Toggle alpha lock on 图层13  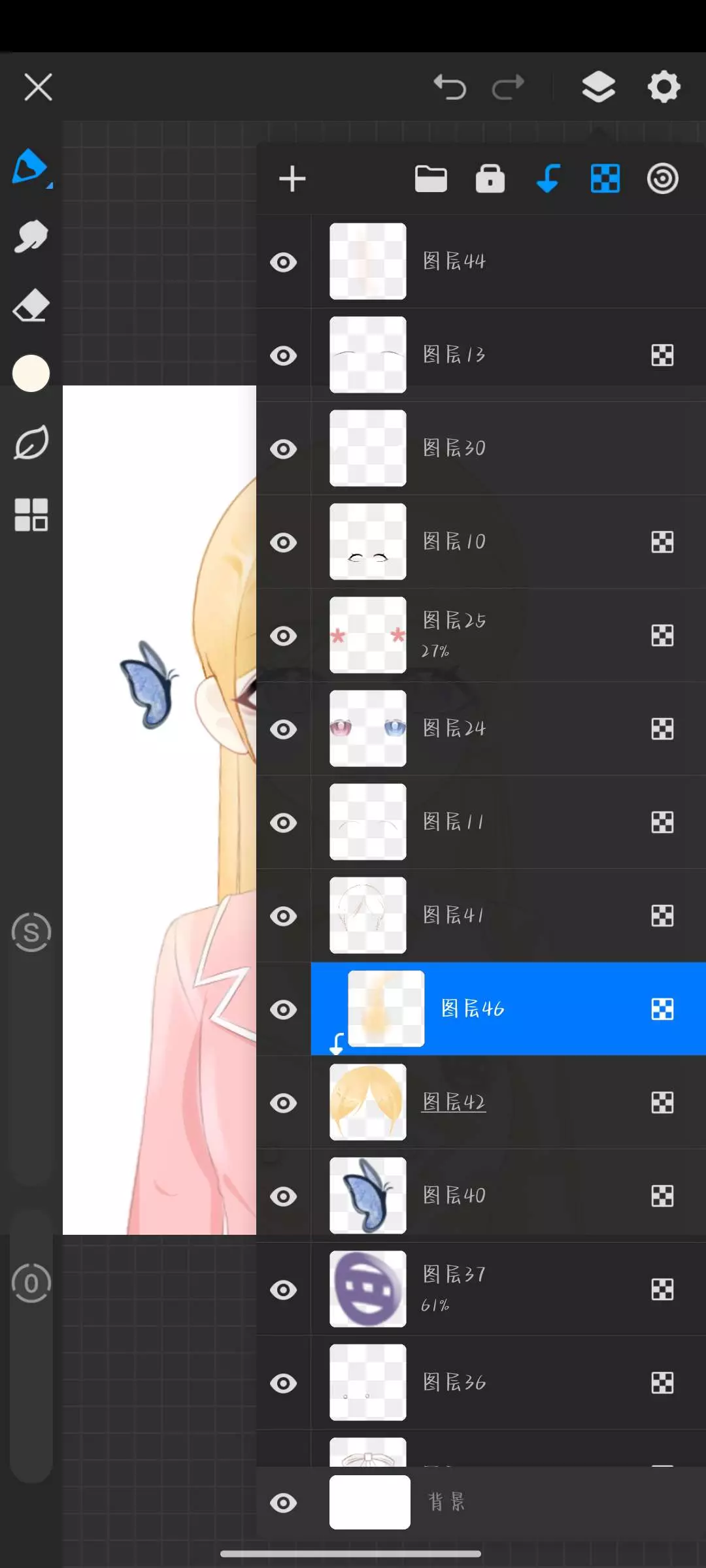coord(662,355)
